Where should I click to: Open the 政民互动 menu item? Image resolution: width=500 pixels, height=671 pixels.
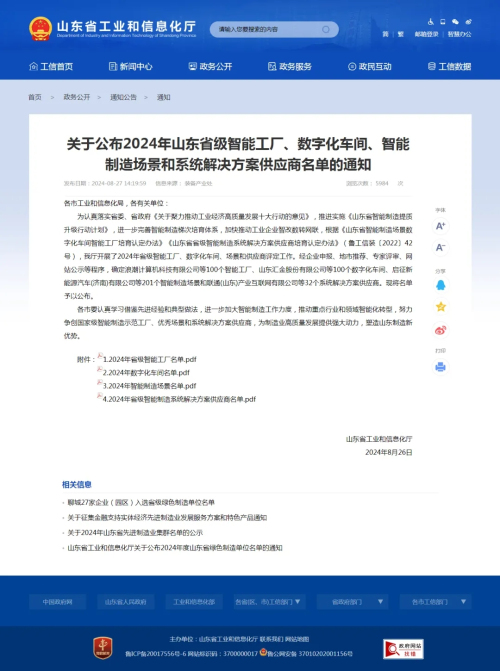(369, 66)
